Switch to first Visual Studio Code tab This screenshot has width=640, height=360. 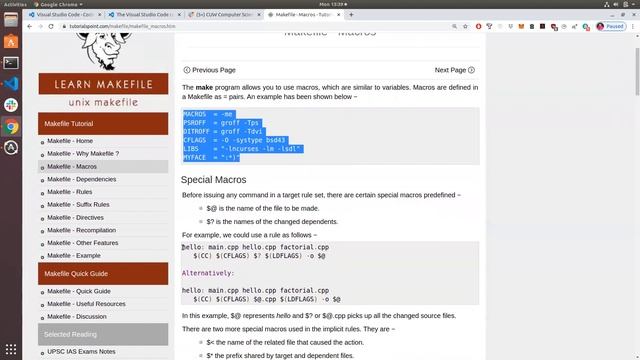point(64,15)
